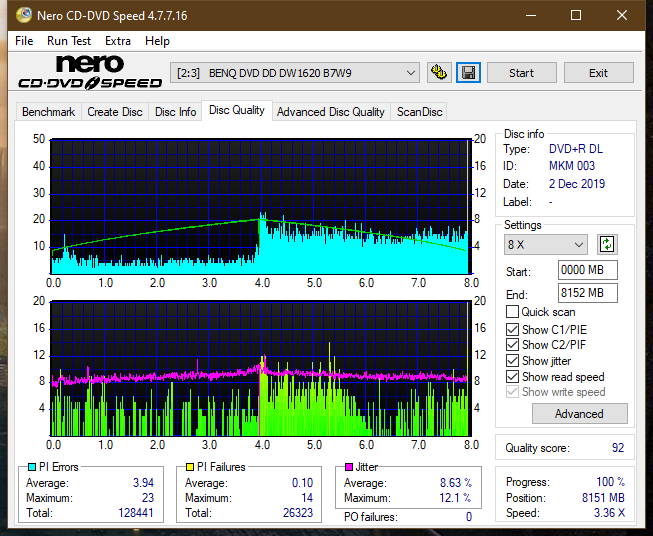This screenshot has width=653, height=536.
Task: Disable Show jitter checkbox
Action: pos(512,361)
